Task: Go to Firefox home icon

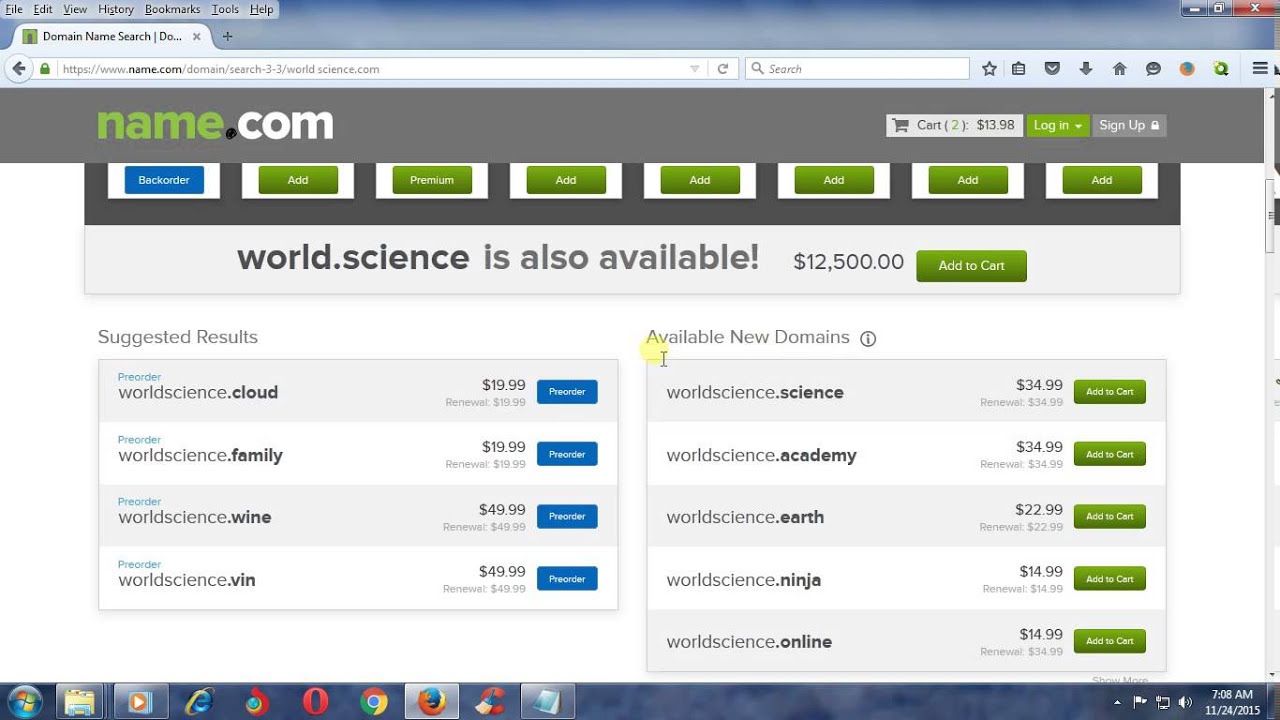Action: click(1119, 69)
